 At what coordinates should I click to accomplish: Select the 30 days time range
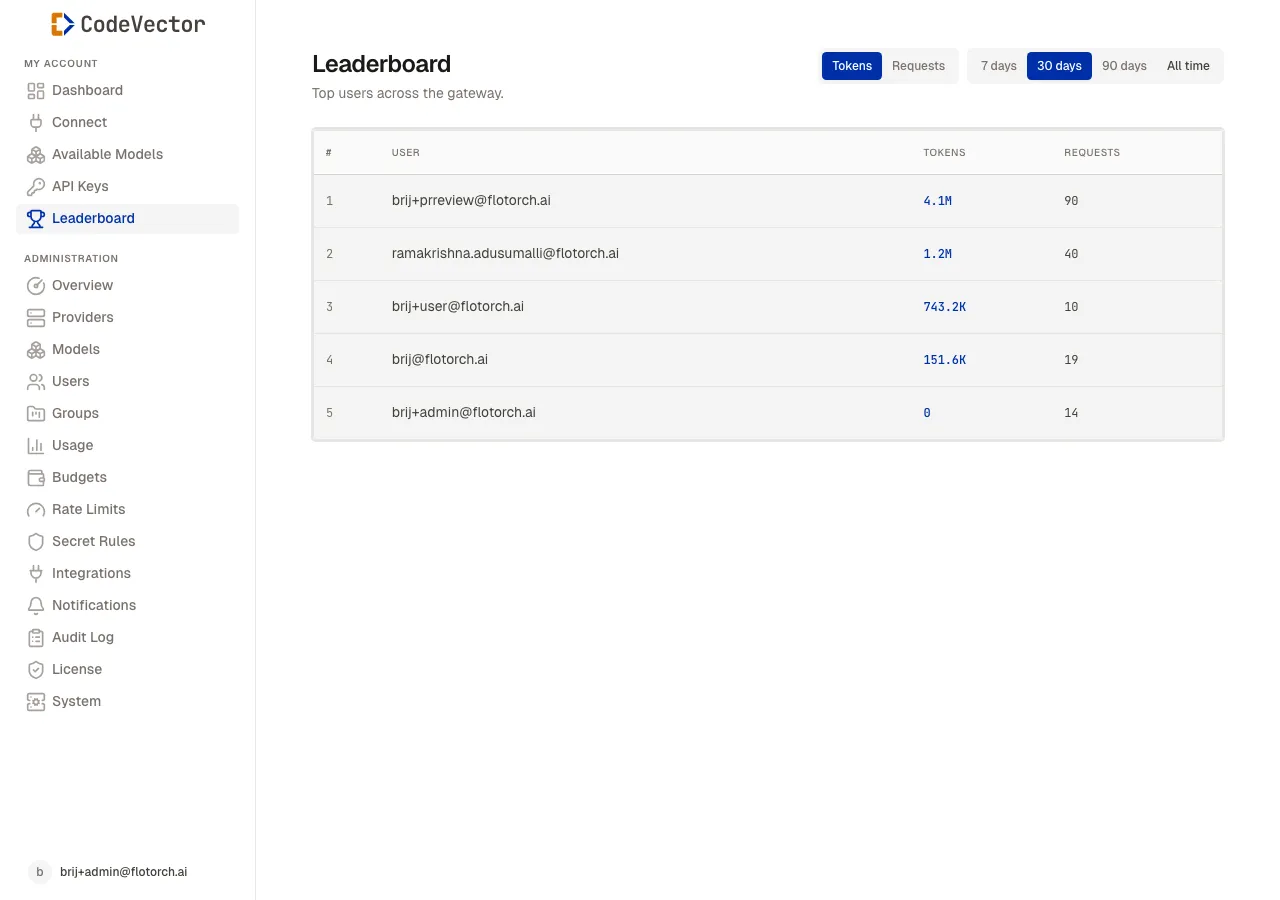pos(1059,66)
